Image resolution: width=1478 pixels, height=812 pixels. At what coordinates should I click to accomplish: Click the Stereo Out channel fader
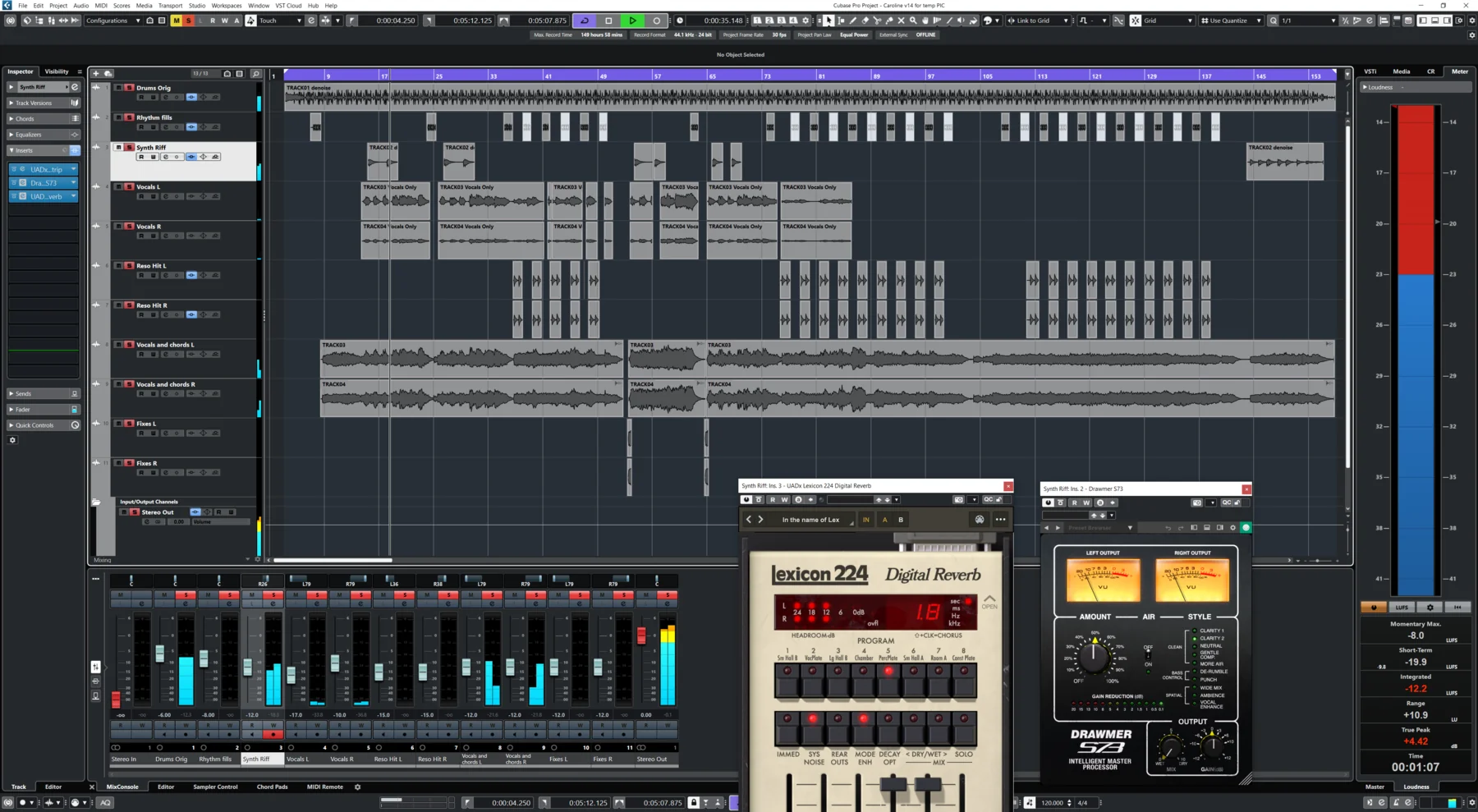641,635
